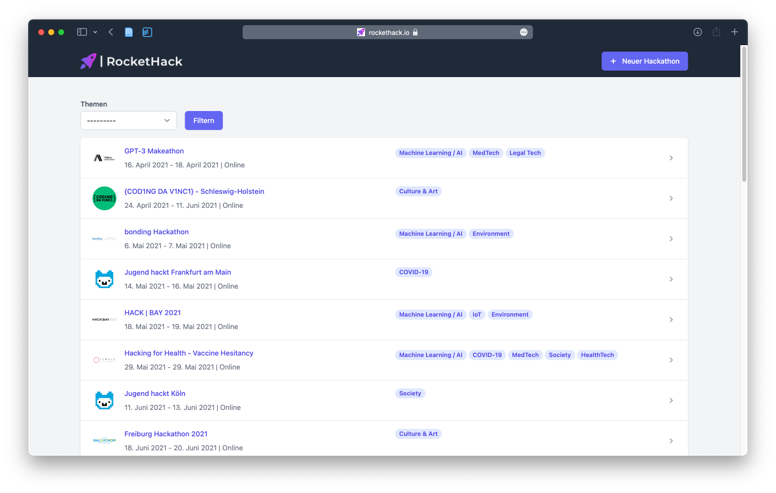
Task: Click the Freiburg Hackathon logo
Action: coord(104,441)
